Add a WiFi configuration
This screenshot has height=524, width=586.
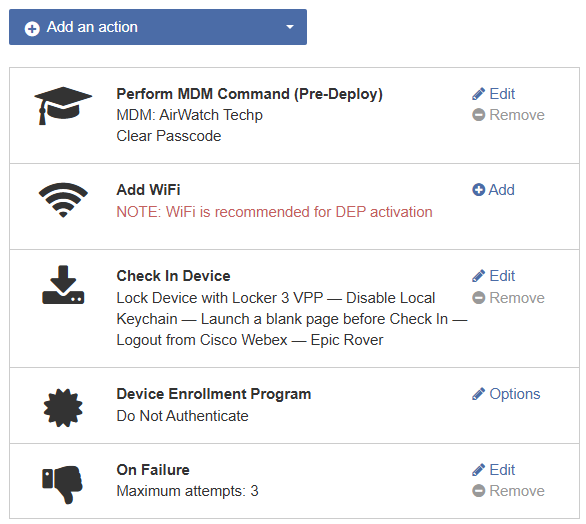[494, 190]
